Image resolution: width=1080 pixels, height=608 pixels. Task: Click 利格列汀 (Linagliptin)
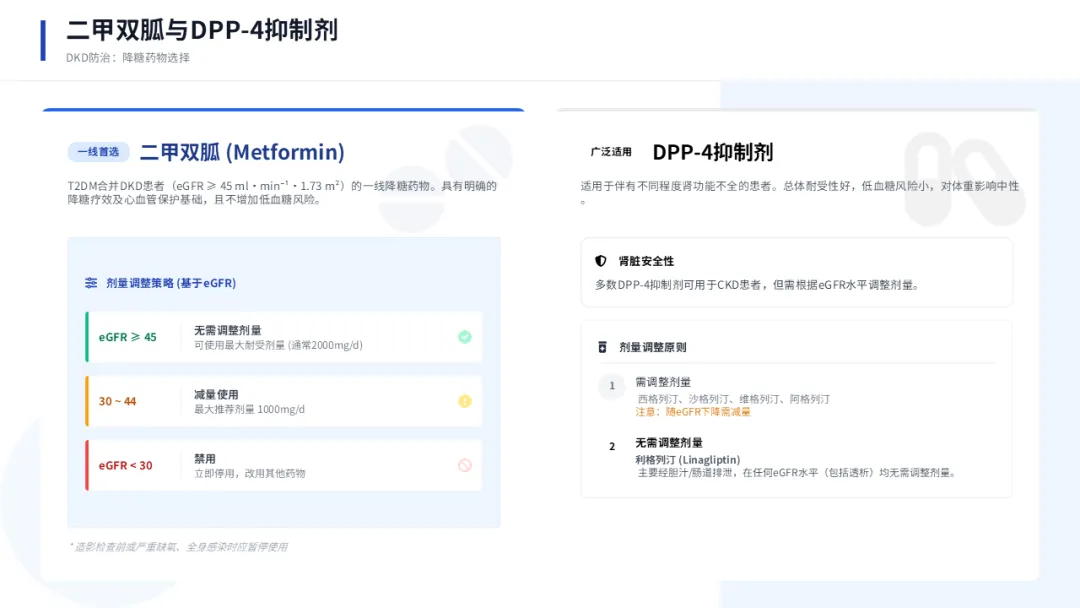coord(687,459)
